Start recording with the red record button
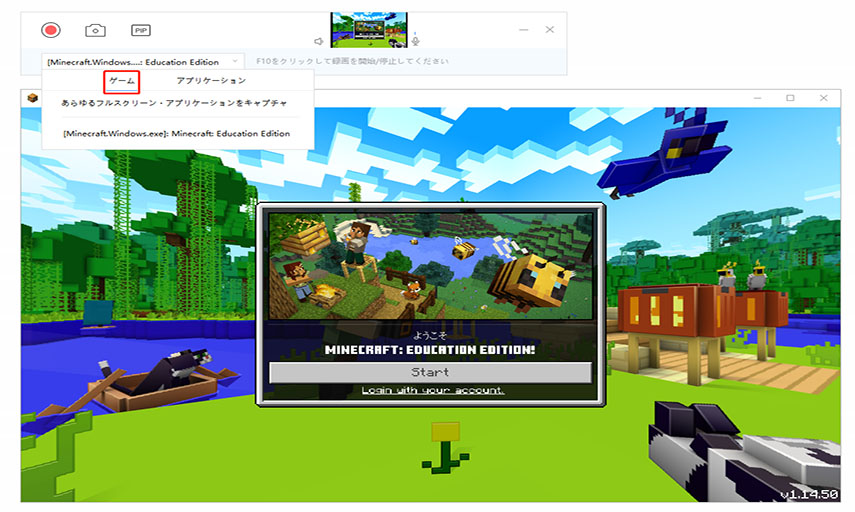 point(51,30)
